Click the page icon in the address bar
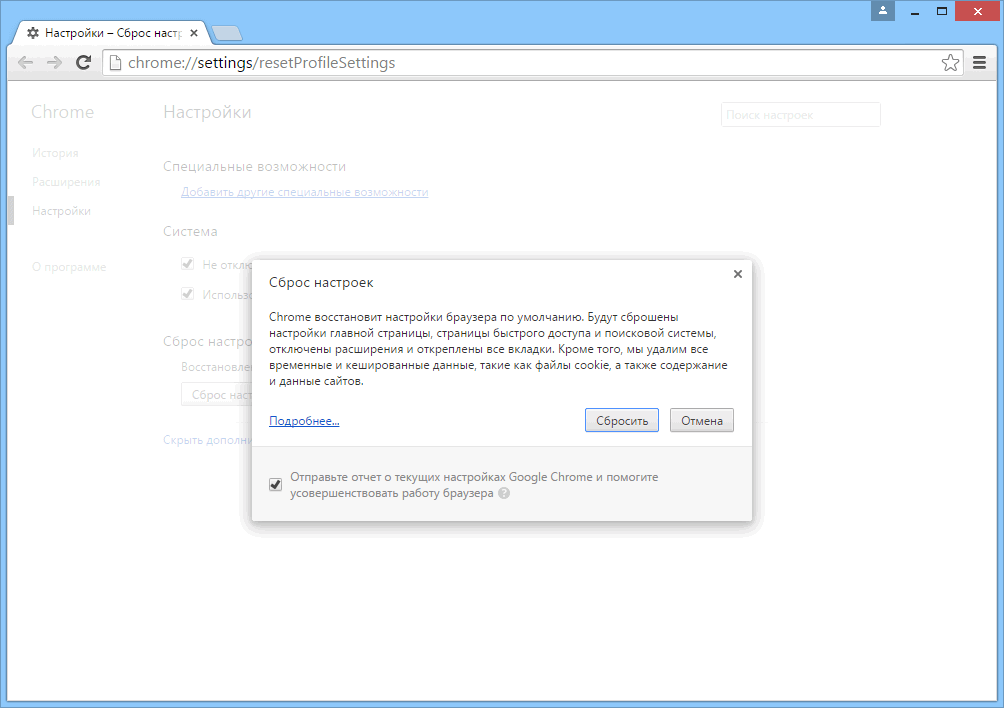 (x=115, y=63)
